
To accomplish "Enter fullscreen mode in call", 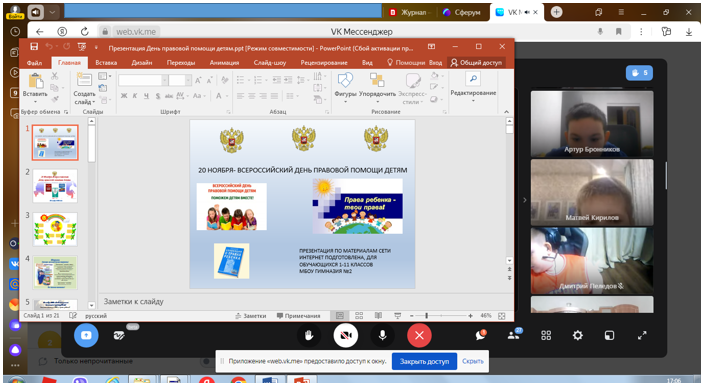I will point(642,335).
